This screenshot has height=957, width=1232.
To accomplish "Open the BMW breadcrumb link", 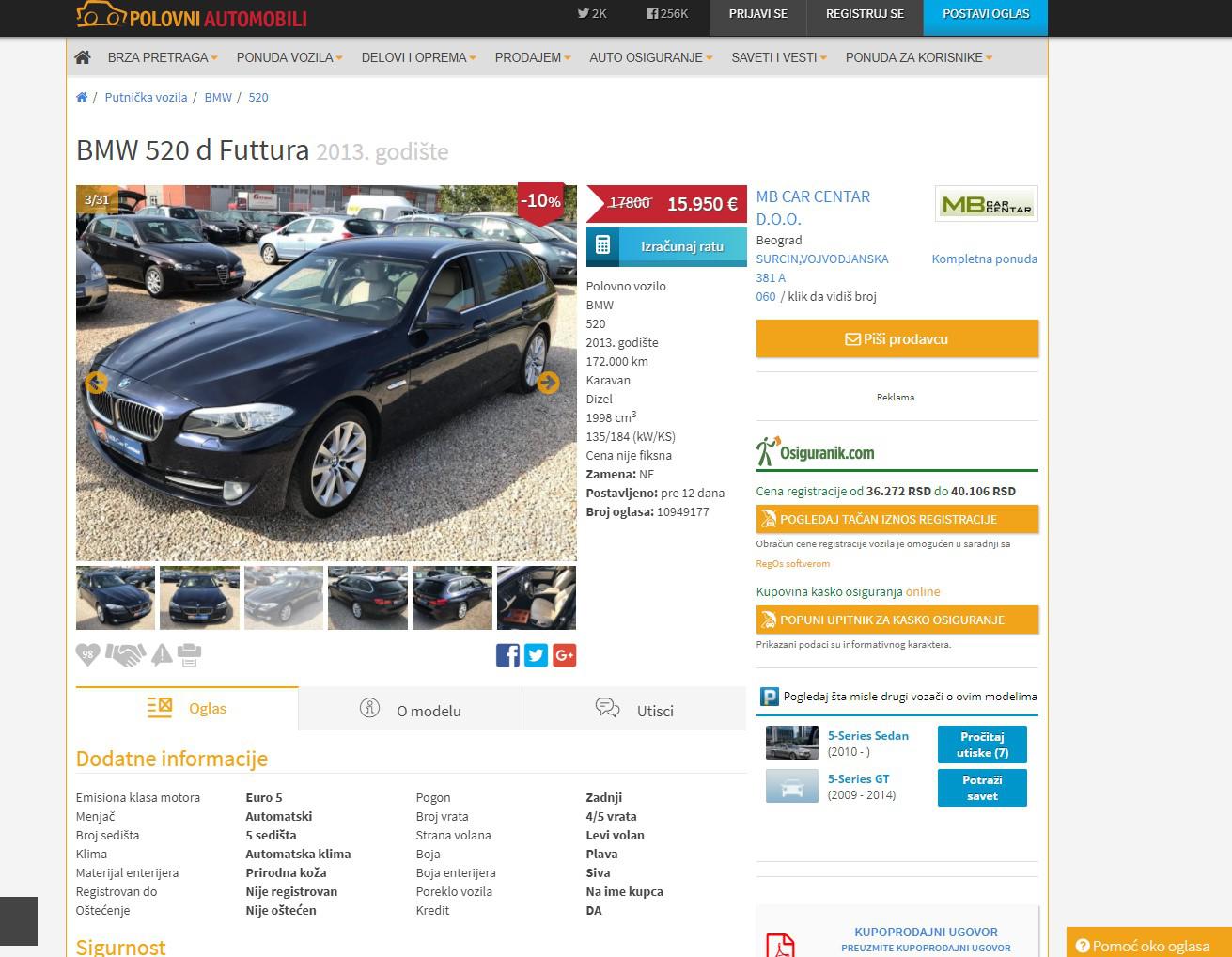I will pos(218,97).
